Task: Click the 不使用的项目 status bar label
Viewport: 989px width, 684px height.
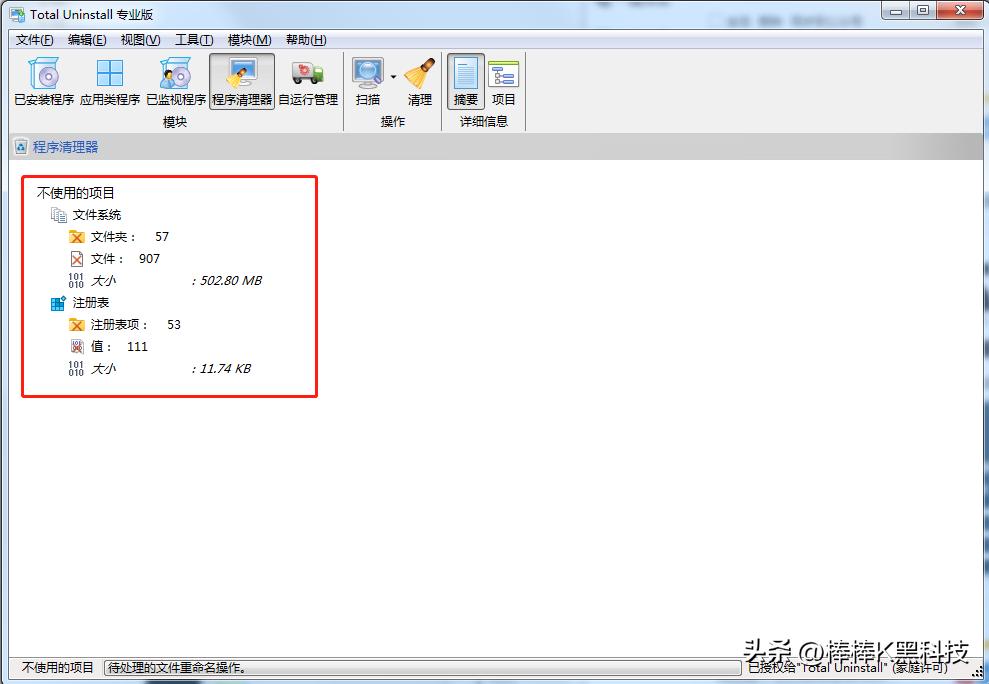Action: tap(55, 668)
